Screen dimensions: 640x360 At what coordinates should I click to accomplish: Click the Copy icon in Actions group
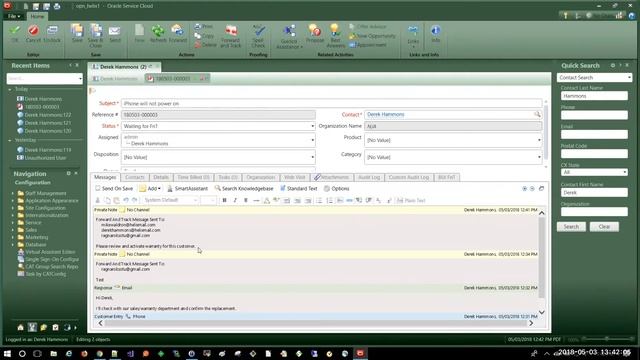(204, 36)
